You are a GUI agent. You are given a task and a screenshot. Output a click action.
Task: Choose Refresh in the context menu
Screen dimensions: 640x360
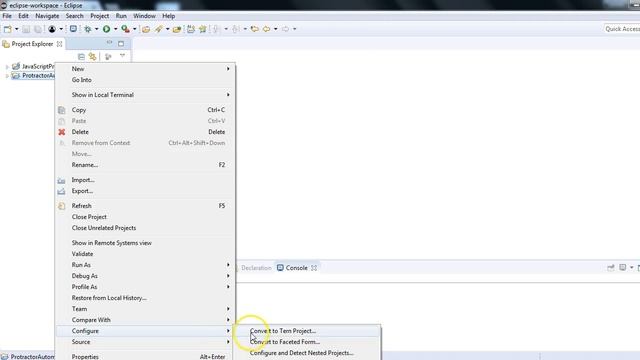coord(145,206)
